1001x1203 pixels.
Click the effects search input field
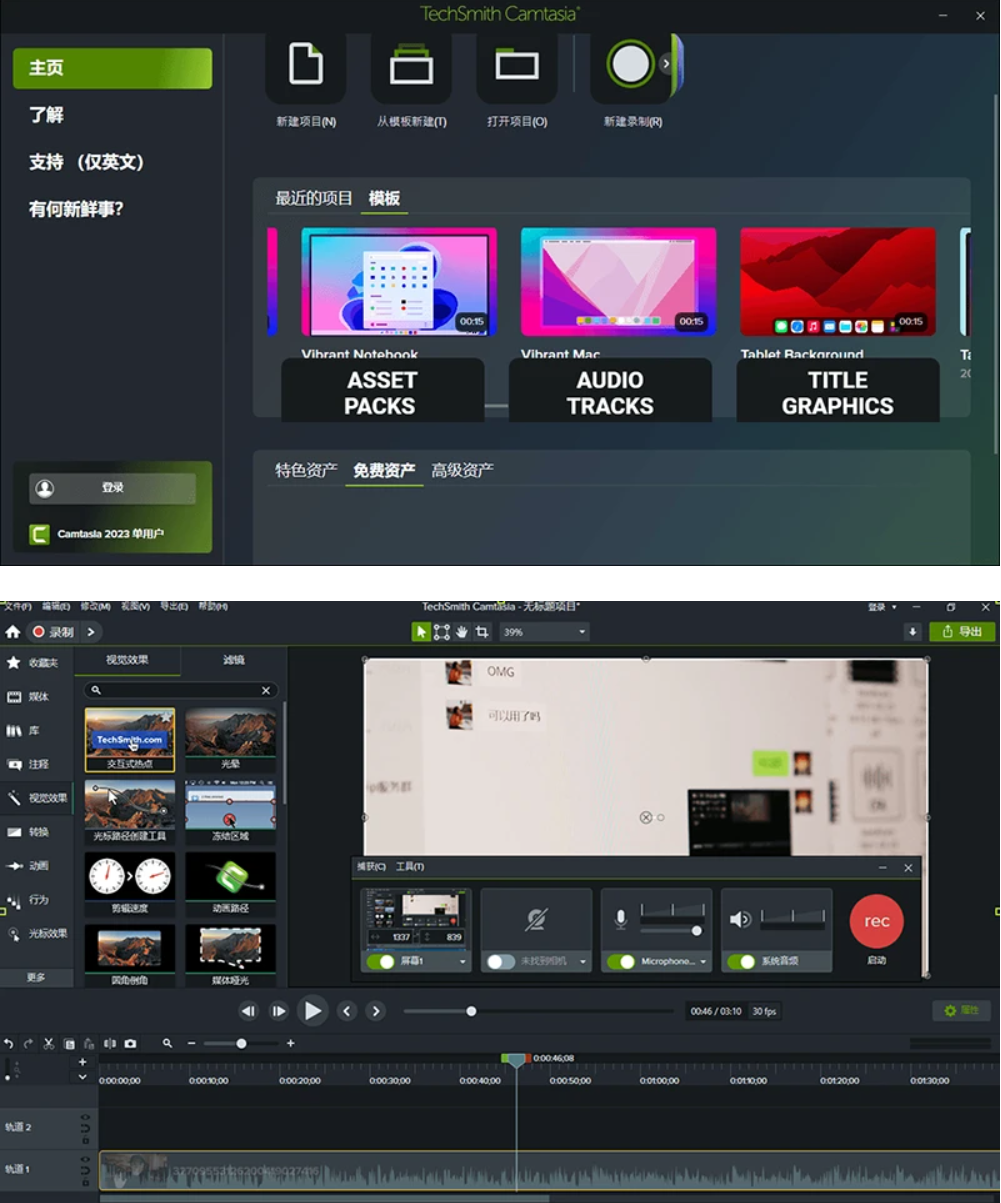pos(180,691)
